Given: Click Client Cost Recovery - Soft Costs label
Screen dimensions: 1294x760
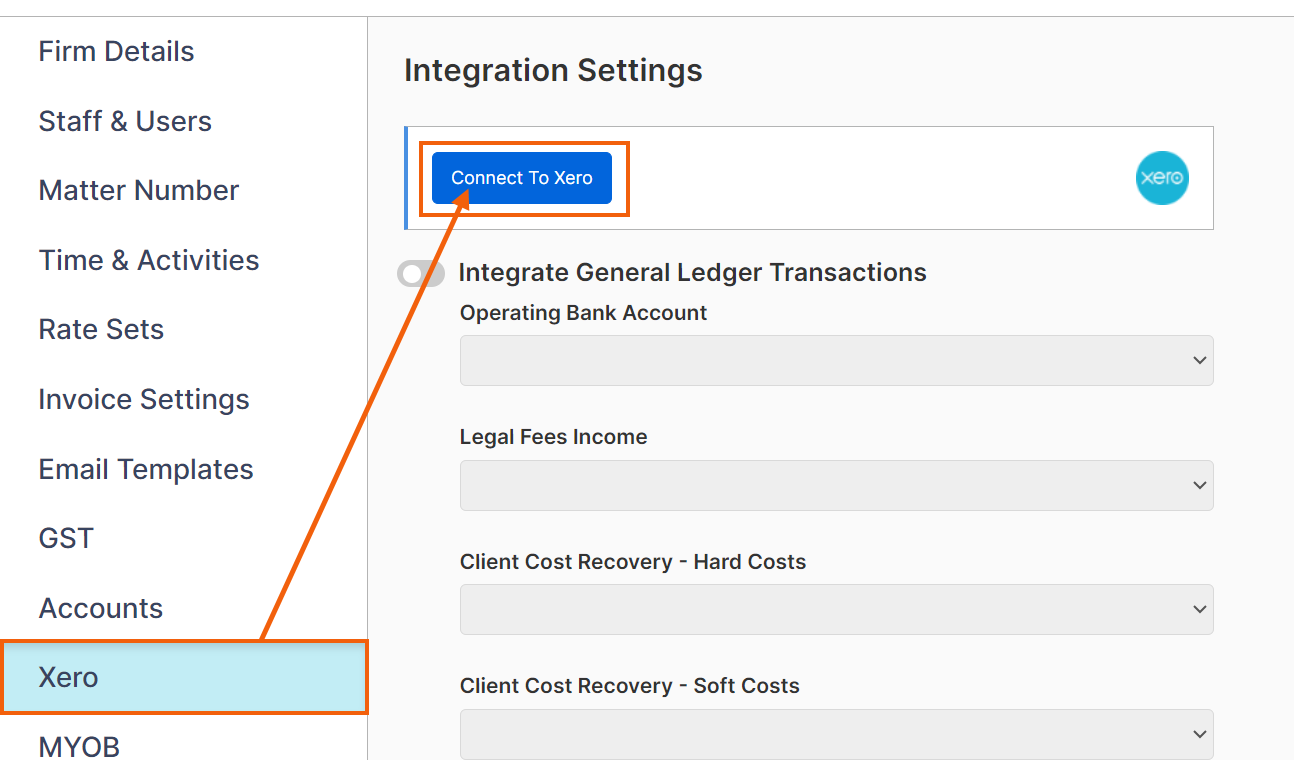Looking at the screenshot, I should 630,686.
